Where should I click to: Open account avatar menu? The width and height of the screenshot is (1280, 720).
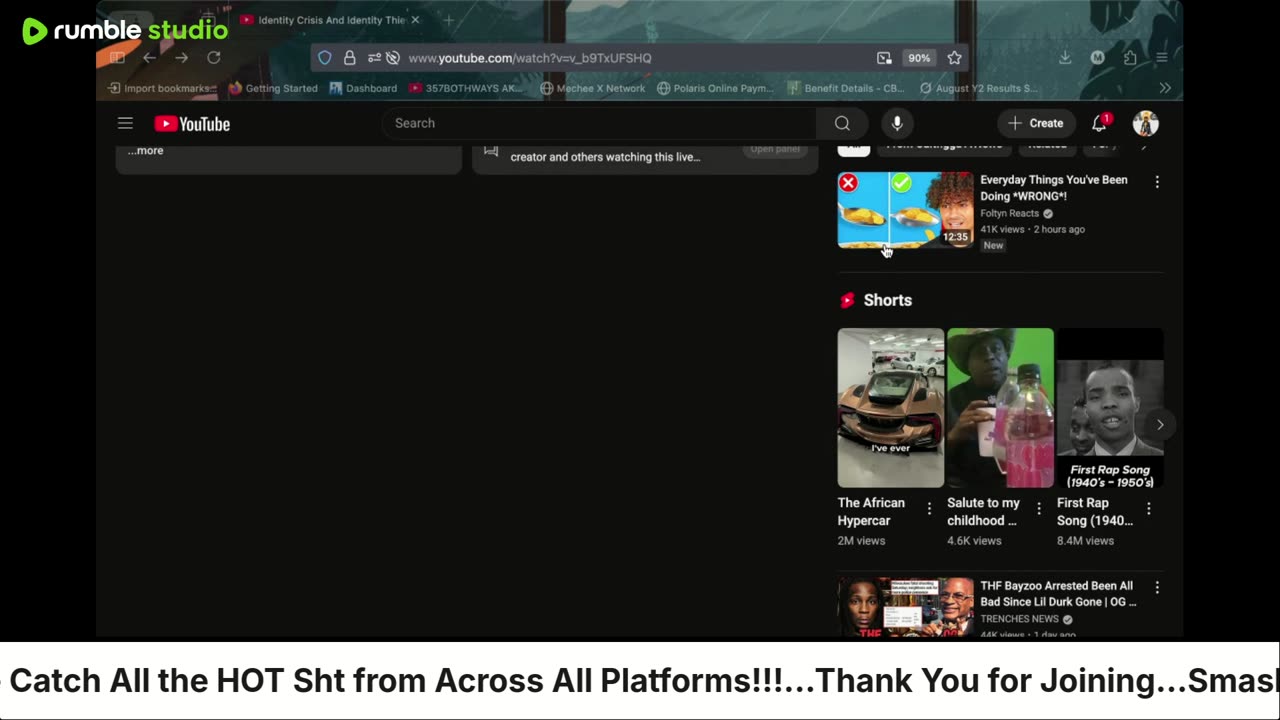click(x=1145, y=123)
